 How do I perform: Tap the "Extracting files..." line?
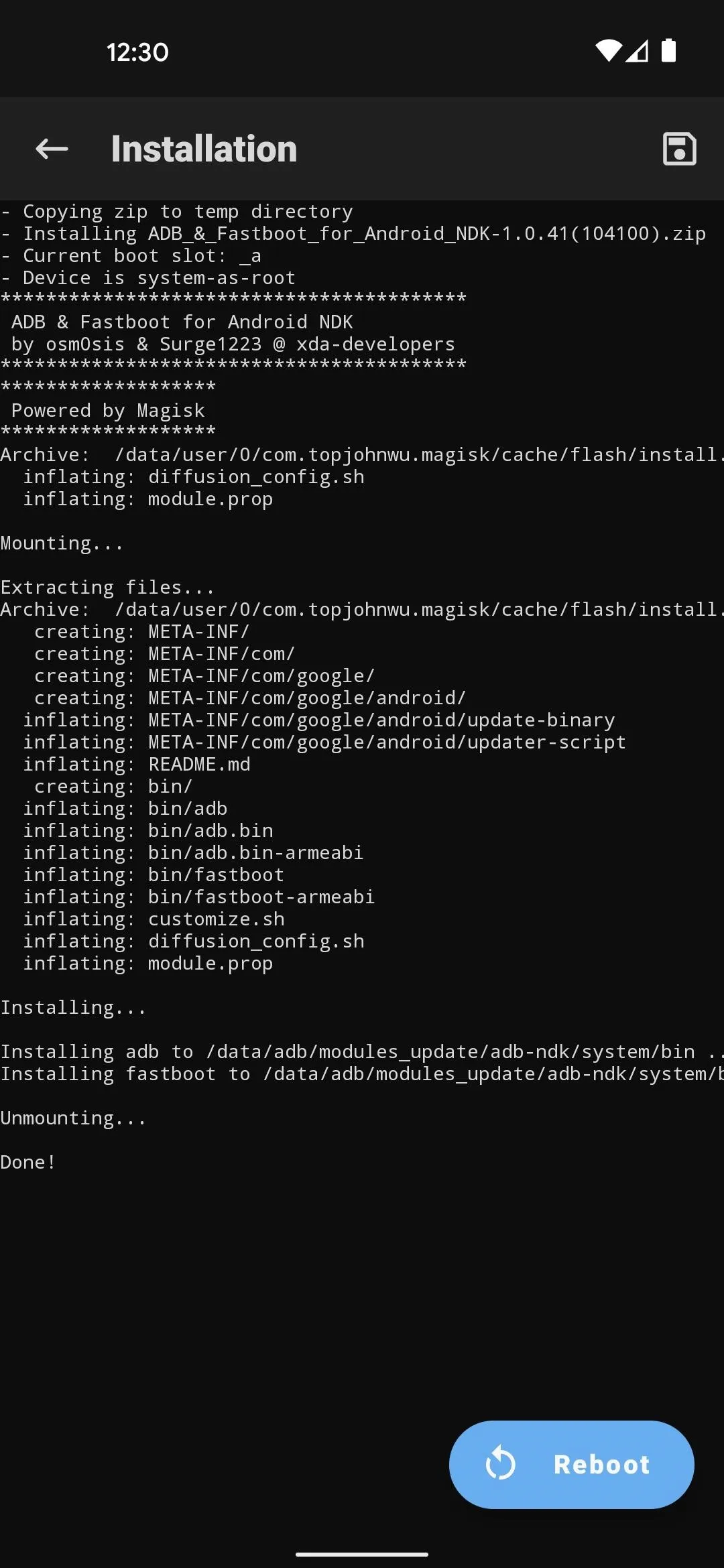click(107, 588)
